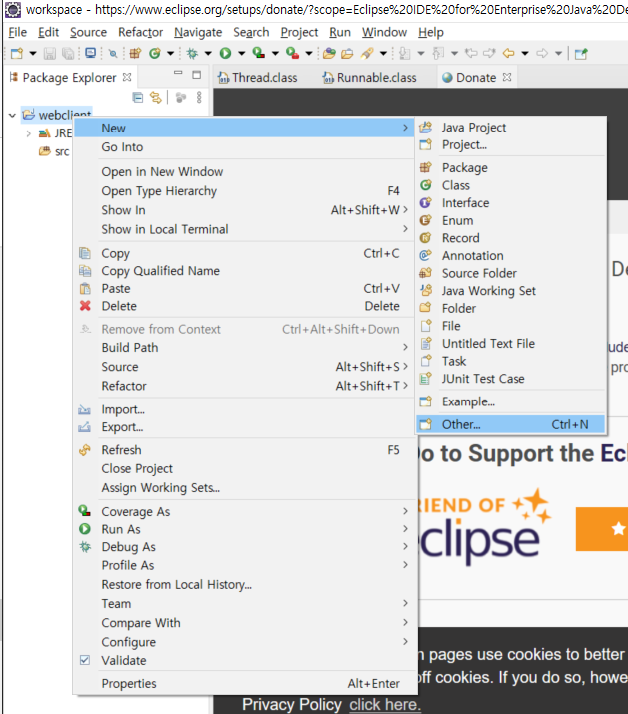The image size is (628, 714).
Task: Open dropdown arrow next to Search icon
Action: pos(383,54)
